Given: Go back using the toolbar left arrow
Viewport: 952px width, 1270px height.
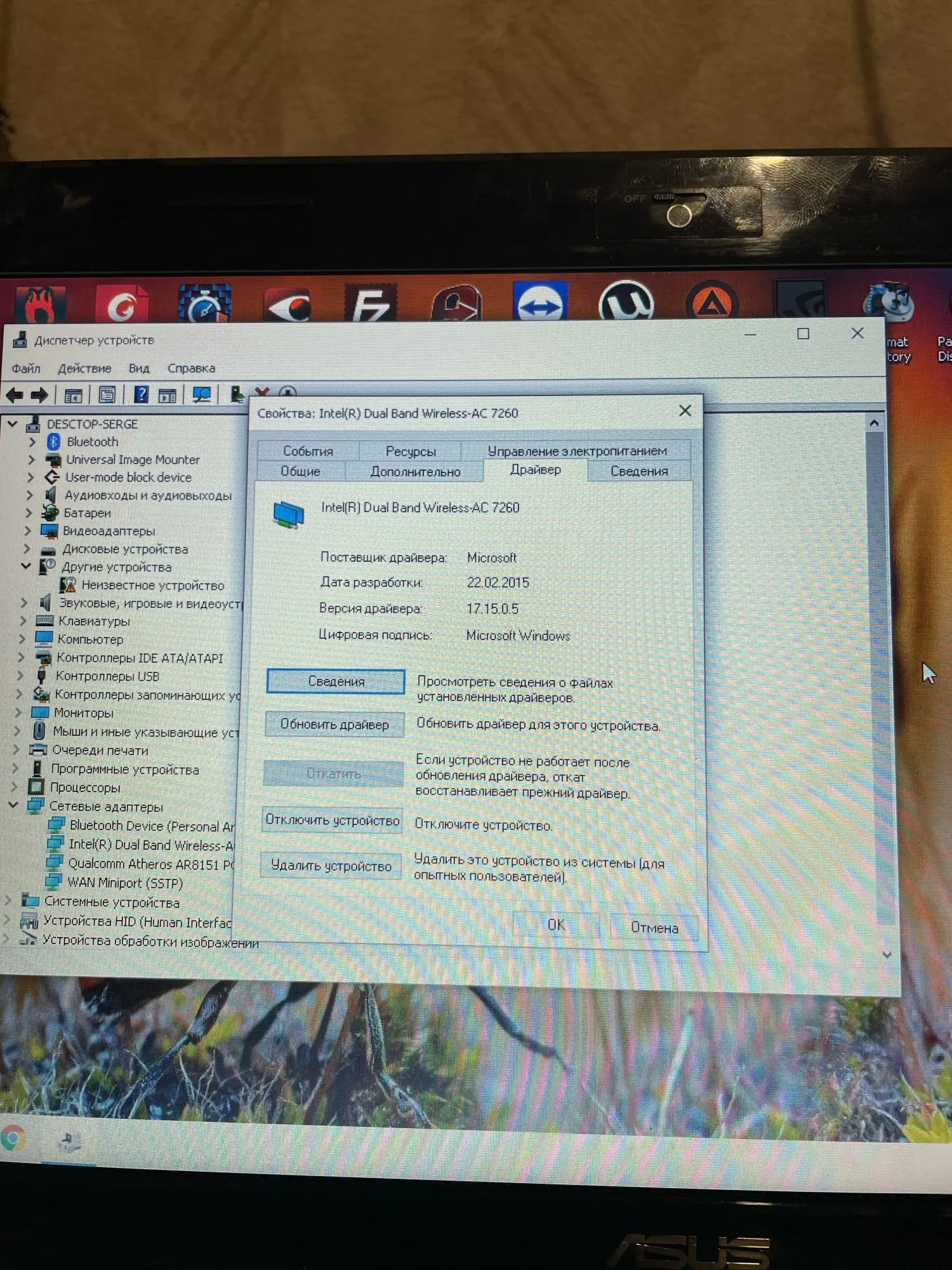Looking at the screenshot, I should [x=14, y=396].
